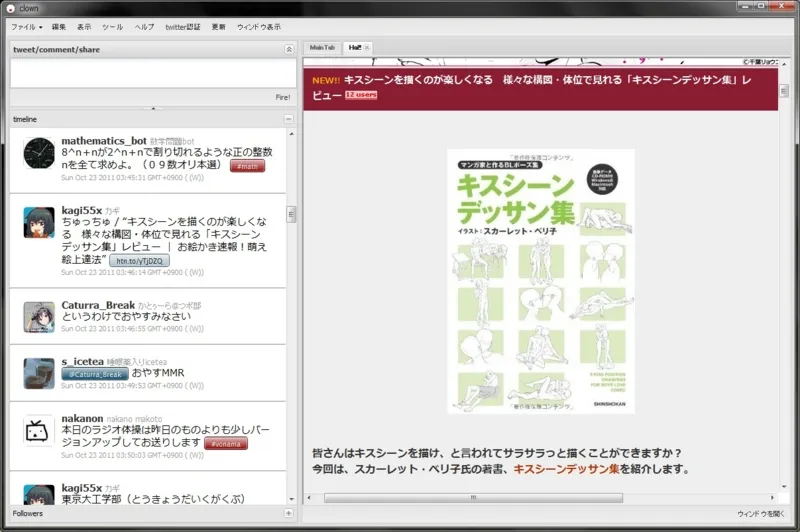Close the Ha2 browser tab

(x=366, y=48)
